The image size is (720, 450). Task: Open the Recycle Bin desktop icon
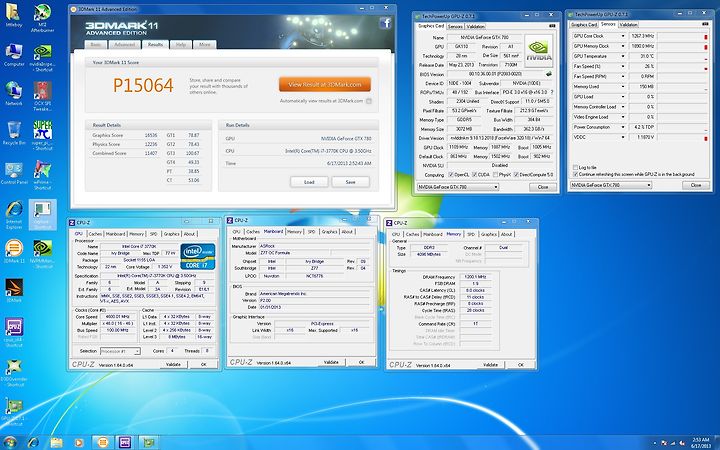pos(14,131)
